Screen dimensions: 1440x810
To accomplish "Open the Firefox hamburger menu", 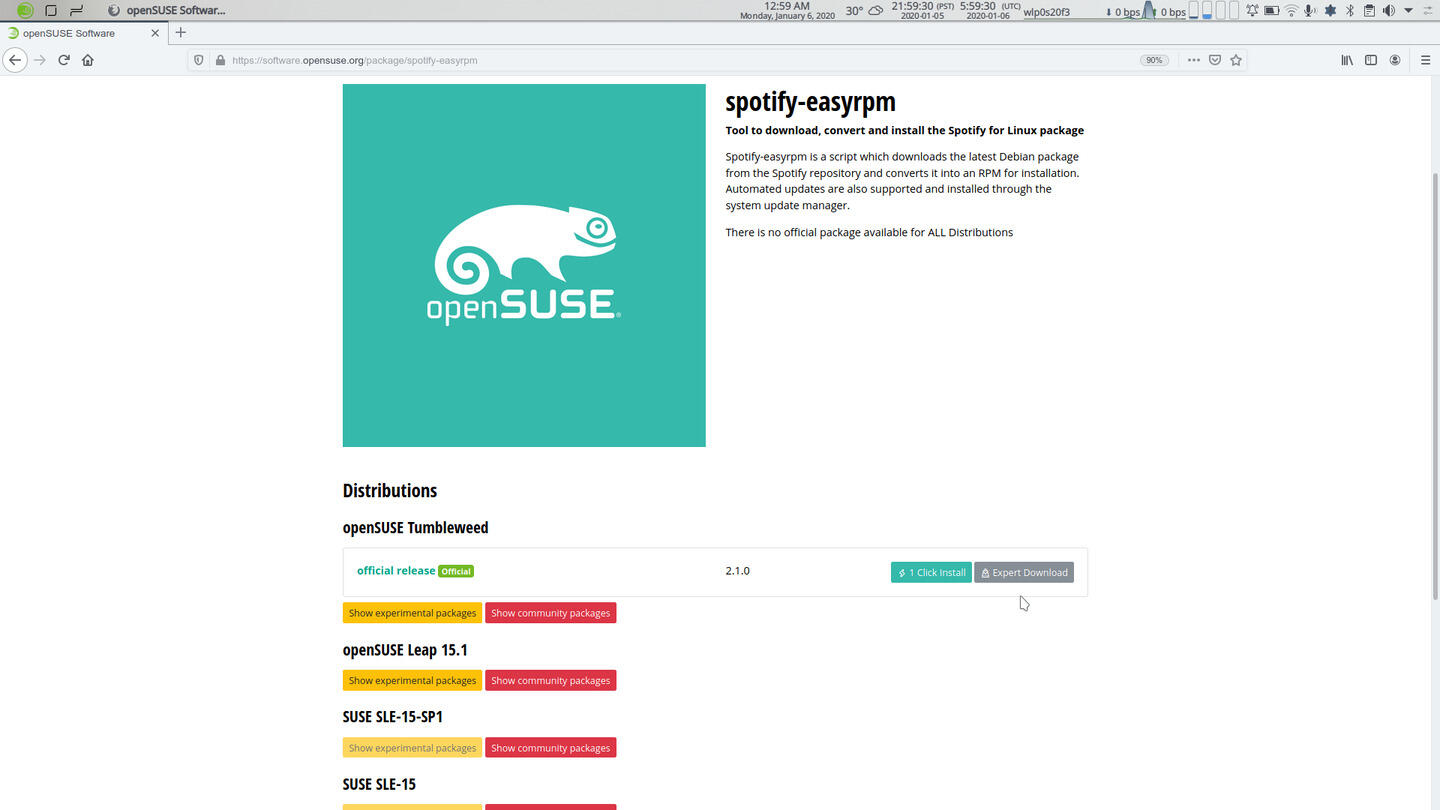I will coord(1426,60).
